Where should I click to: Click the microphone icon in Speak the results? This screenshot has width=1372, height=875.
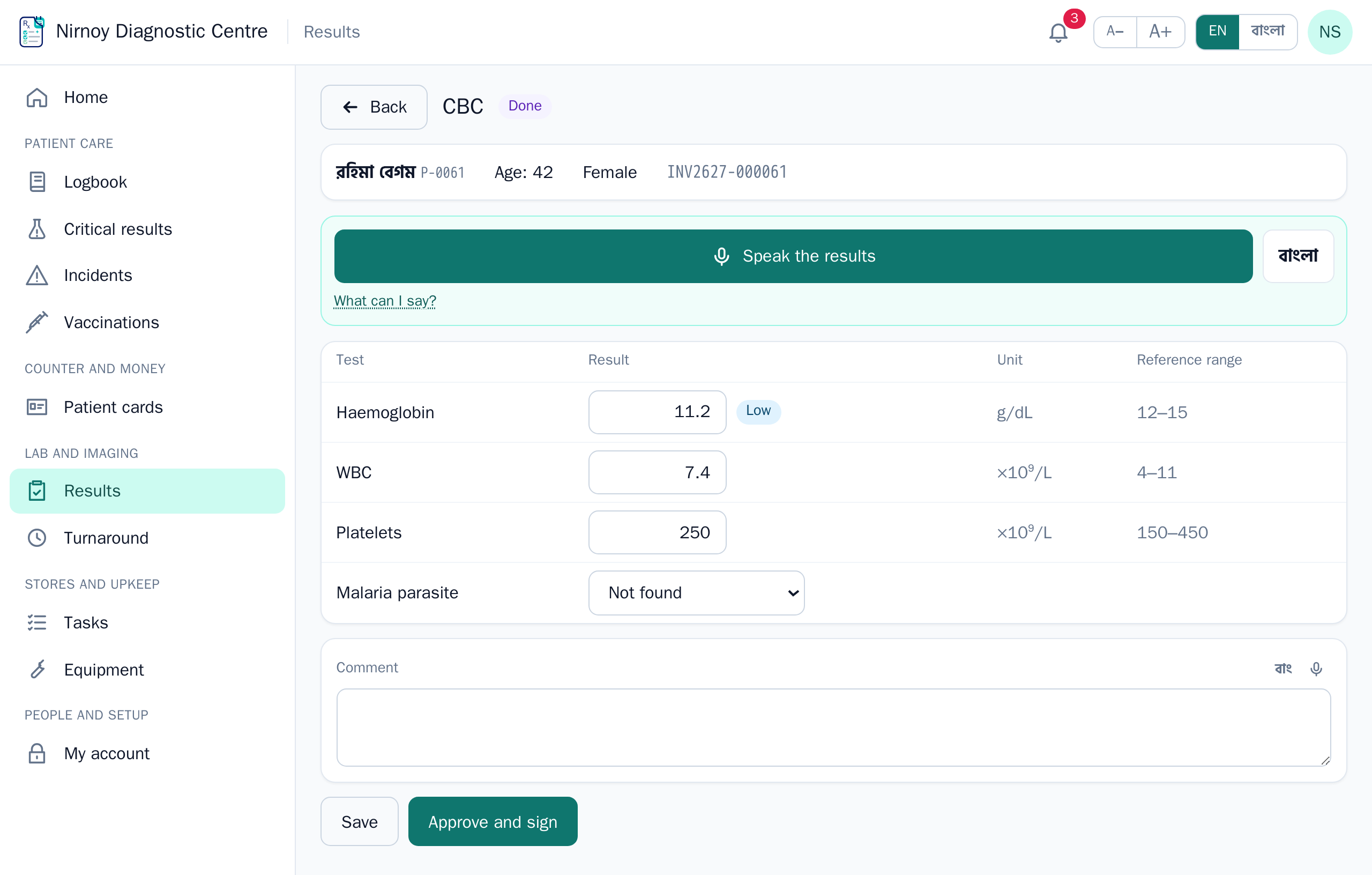coord(721,256)
